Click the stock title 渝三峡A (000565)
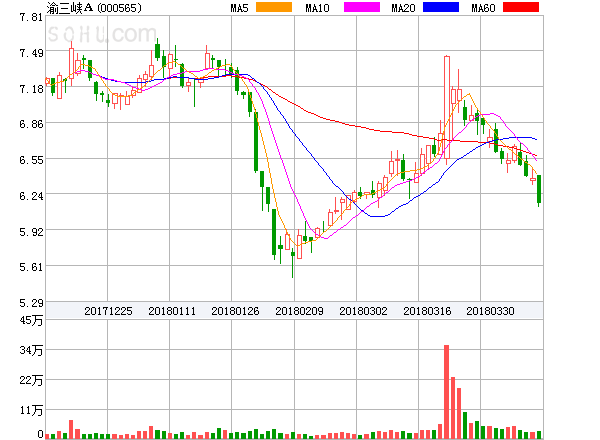 [x=94, y=8]
